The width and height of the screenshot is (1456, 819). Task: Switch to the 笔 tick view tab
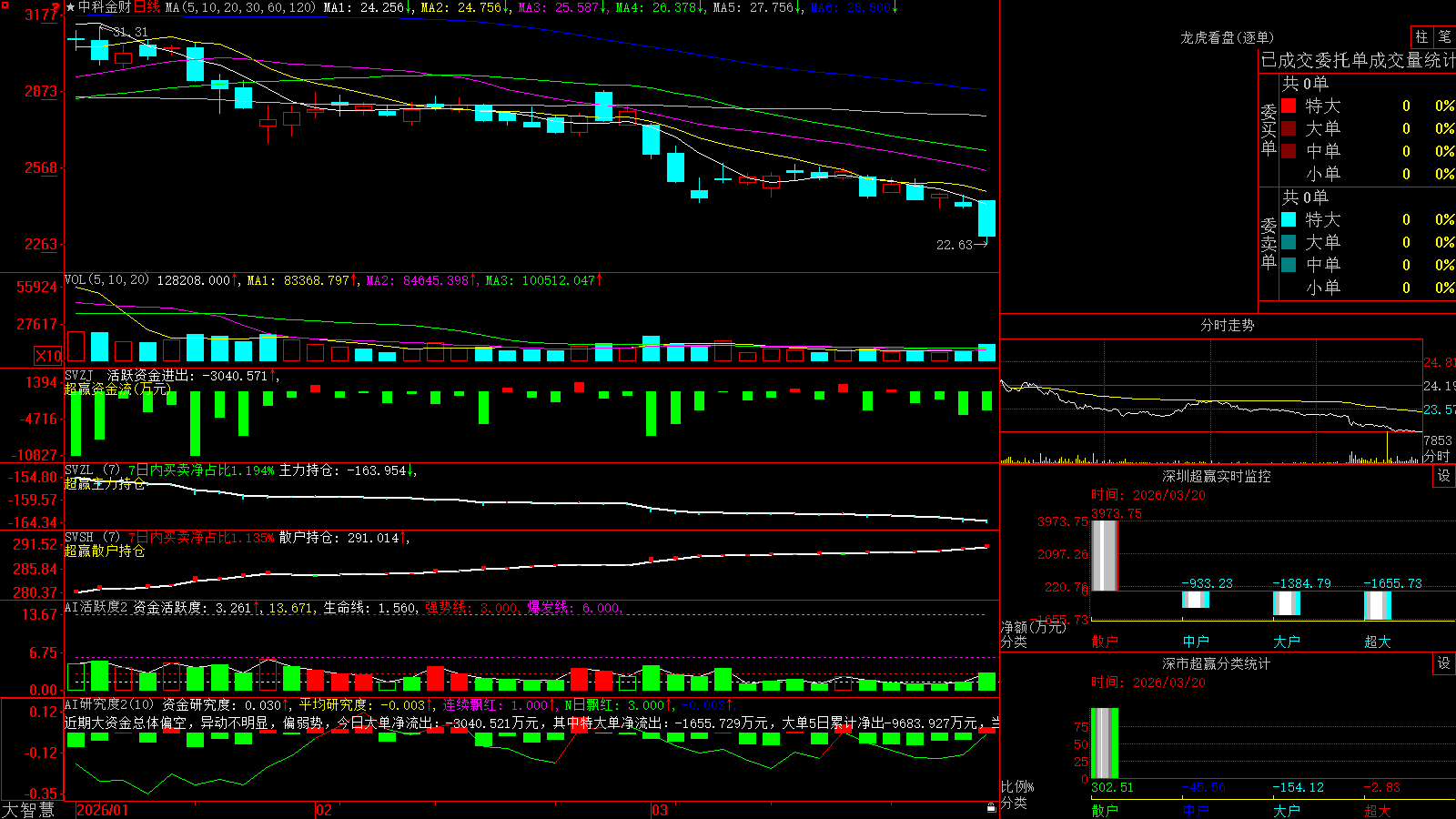[x=1444, y=37]
